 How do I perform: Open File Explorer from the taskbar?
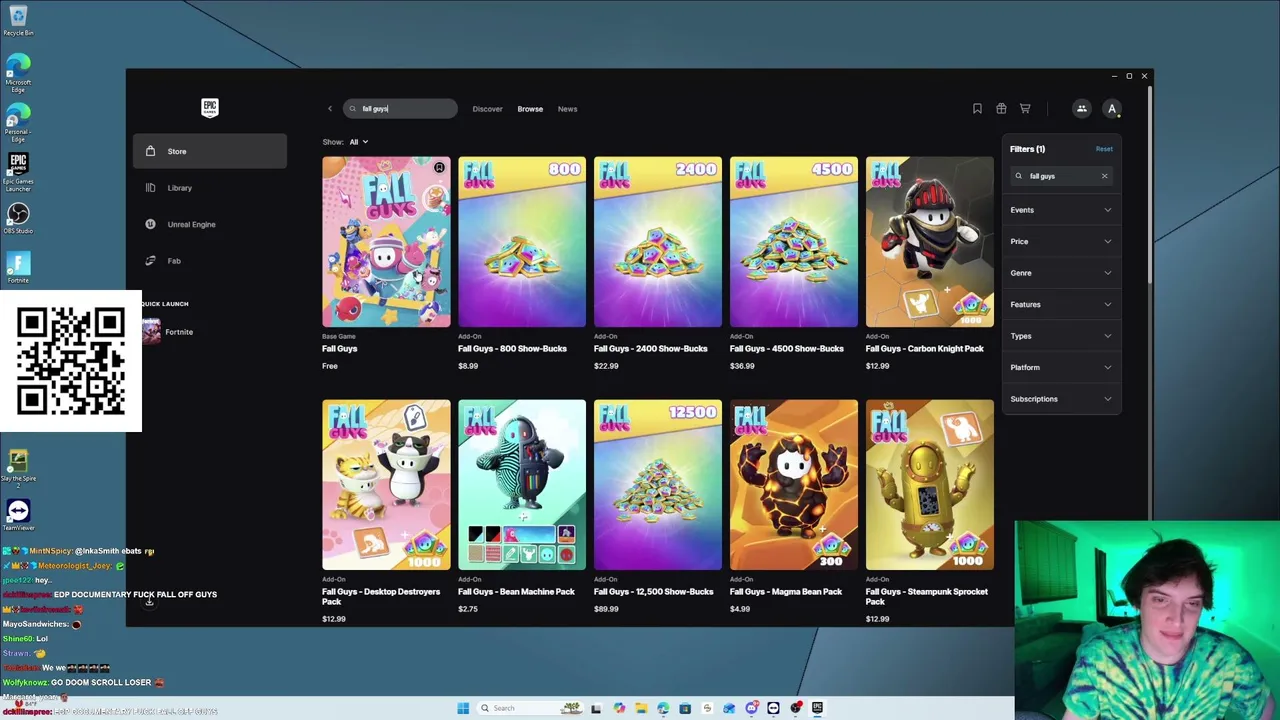[641, 708]
